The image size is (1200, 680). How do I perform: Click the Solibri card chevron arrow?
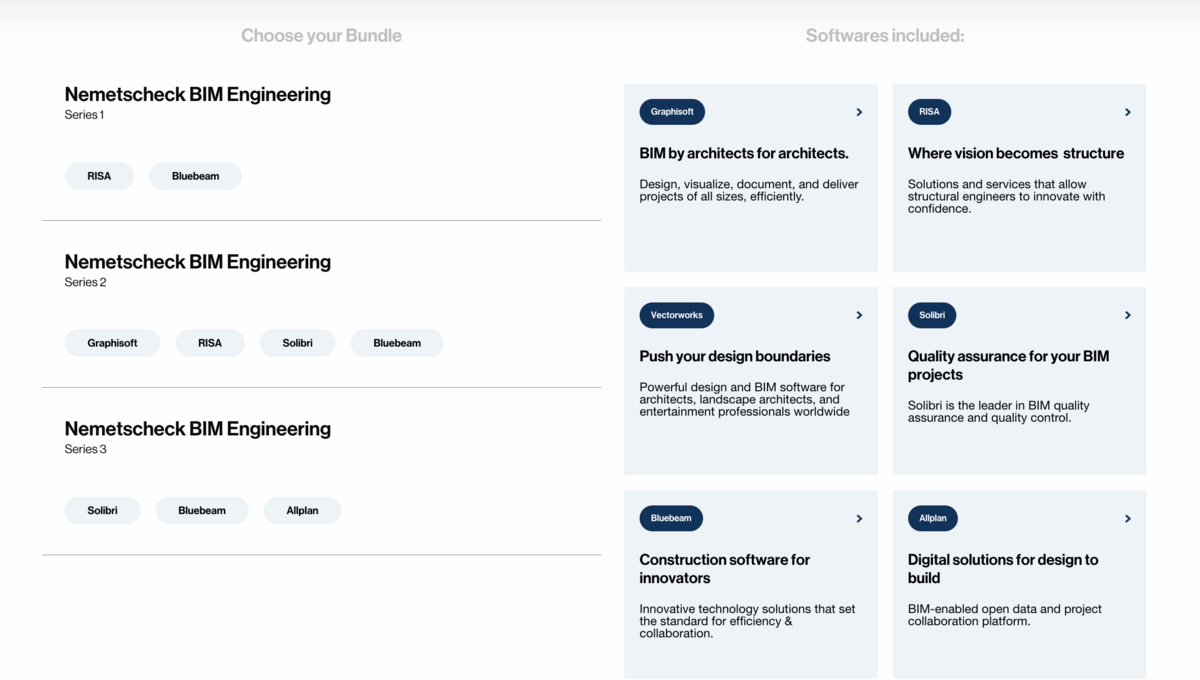pyautogui.click(x=1127, y=315)
